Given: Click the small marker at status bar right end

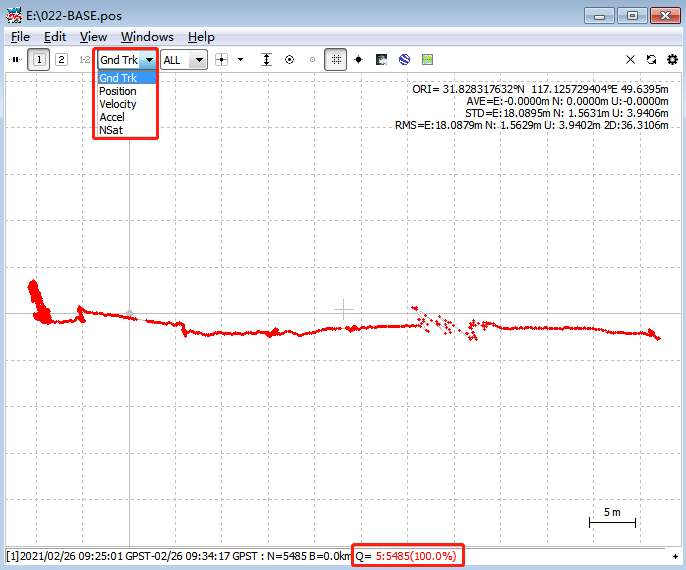Looking at the screenshot, I should click(676, 556).
